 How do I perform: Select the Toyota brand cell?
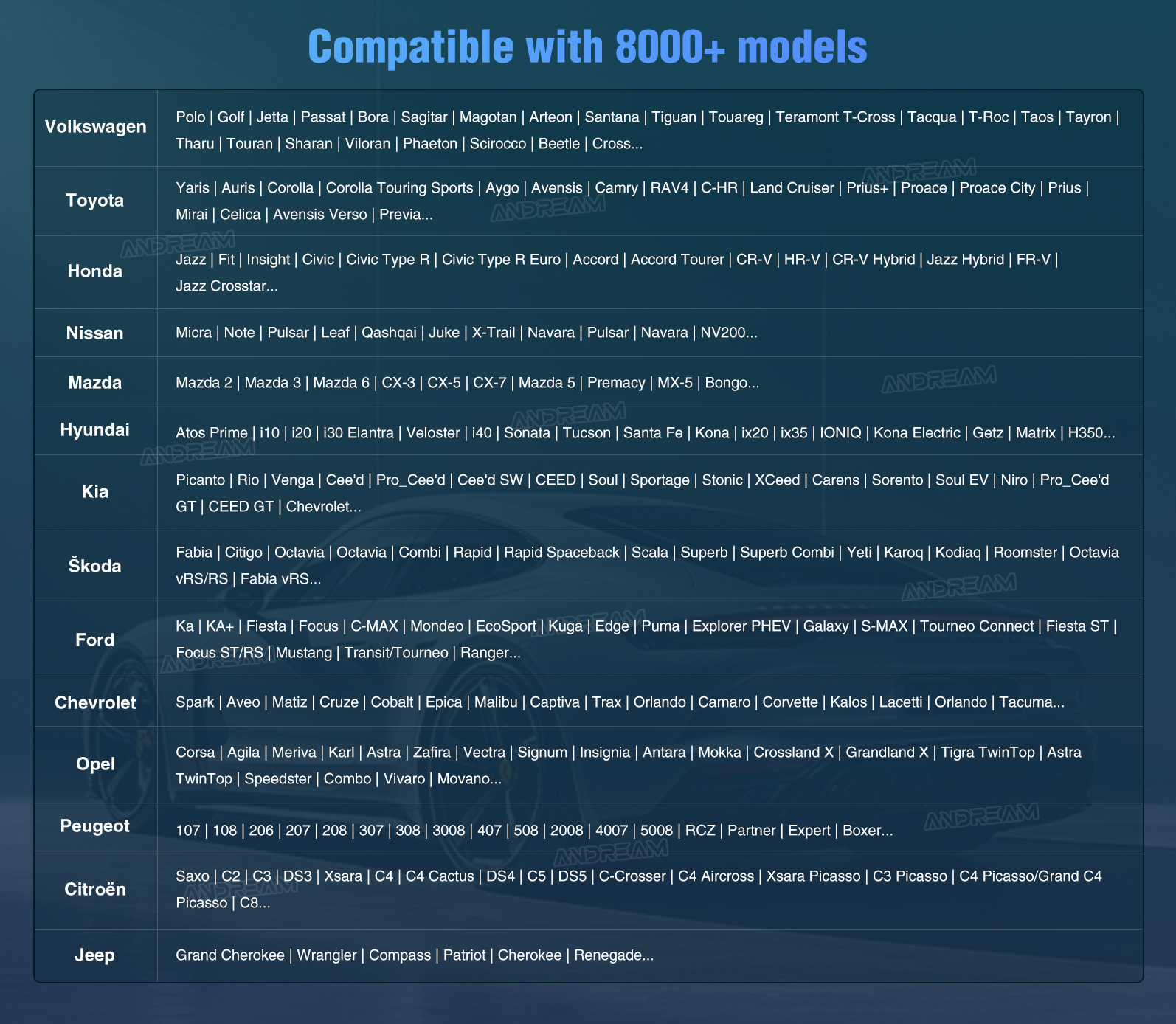pyautogui.click(x=94, y=201)
